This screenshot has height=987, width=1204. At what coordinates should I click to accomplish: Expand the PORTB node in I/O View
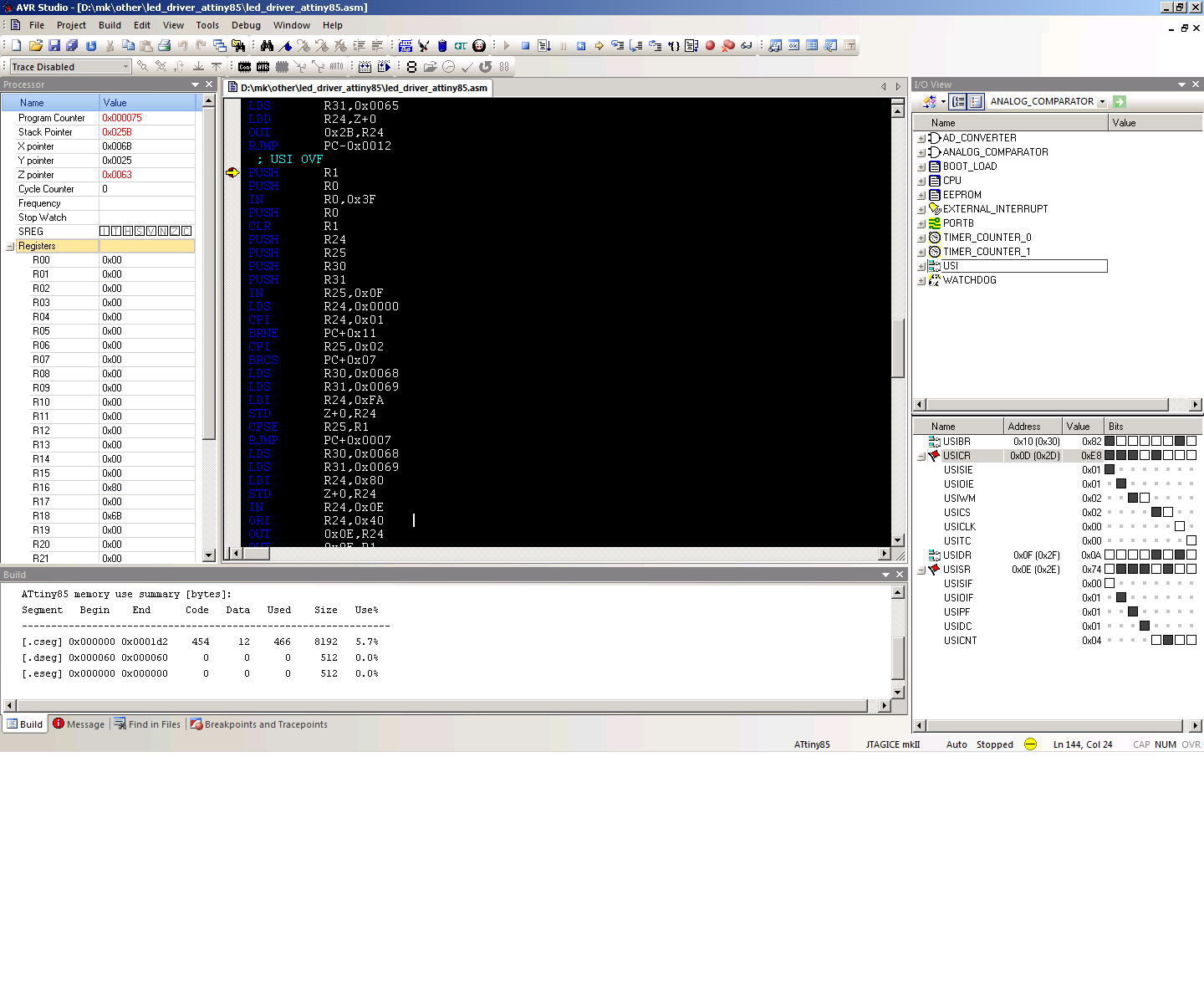click(x=921, y=223)
